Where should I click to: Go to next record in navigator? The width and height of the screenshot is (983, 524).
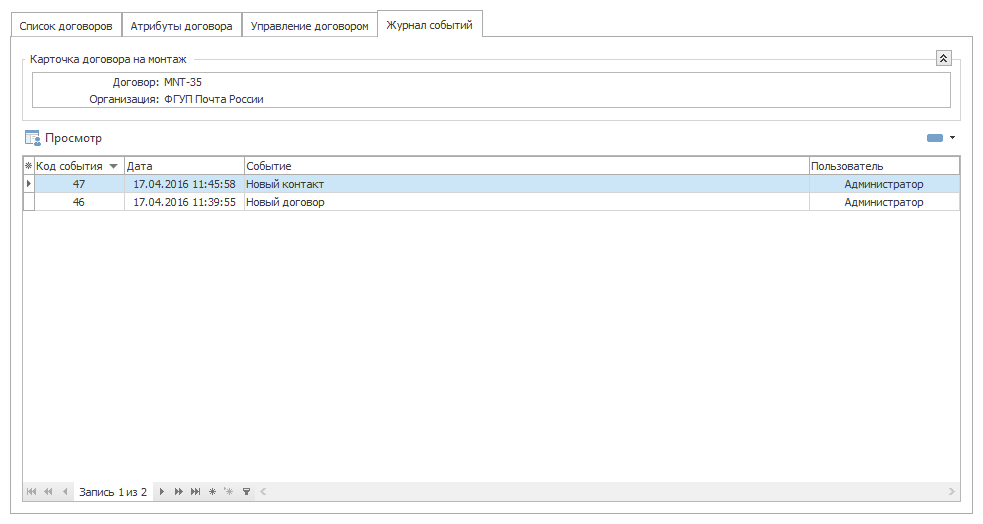pos(162,492)
